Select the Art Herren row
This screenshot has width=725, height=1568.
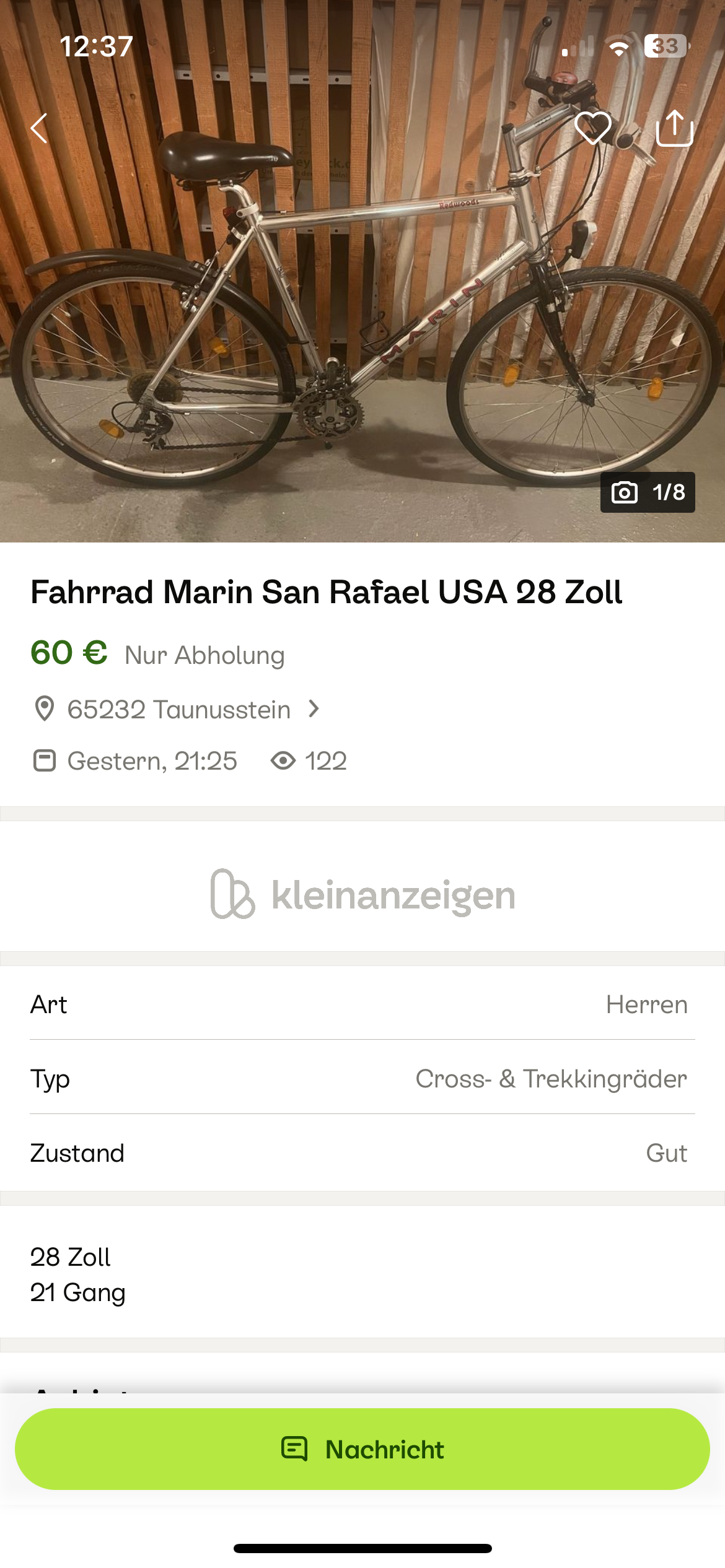tap(362, 1004)
